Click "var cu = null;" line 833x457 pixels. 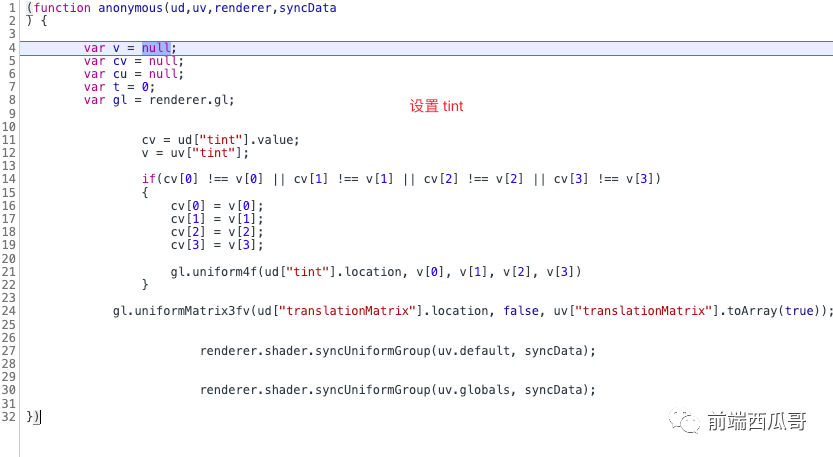point(133,74)
